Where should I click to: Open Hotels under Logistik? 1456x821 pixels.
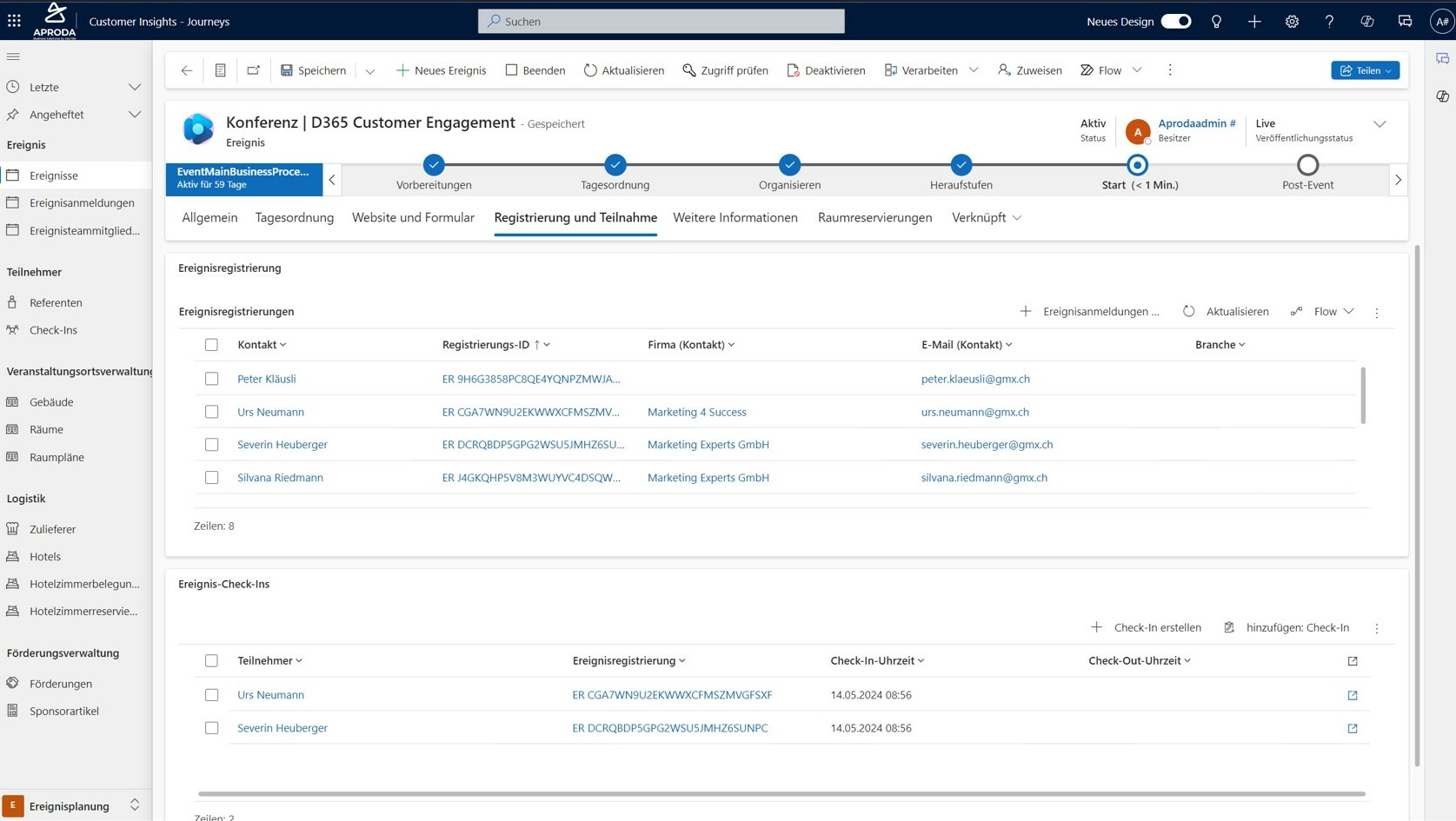coord(43,556)
